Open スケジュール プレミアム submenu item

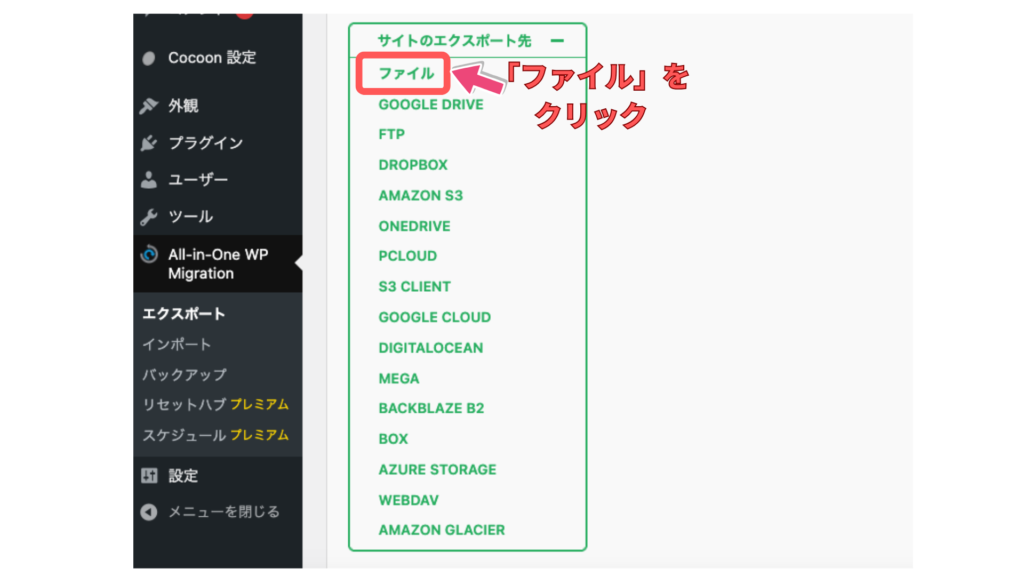[x=215, y=435]
